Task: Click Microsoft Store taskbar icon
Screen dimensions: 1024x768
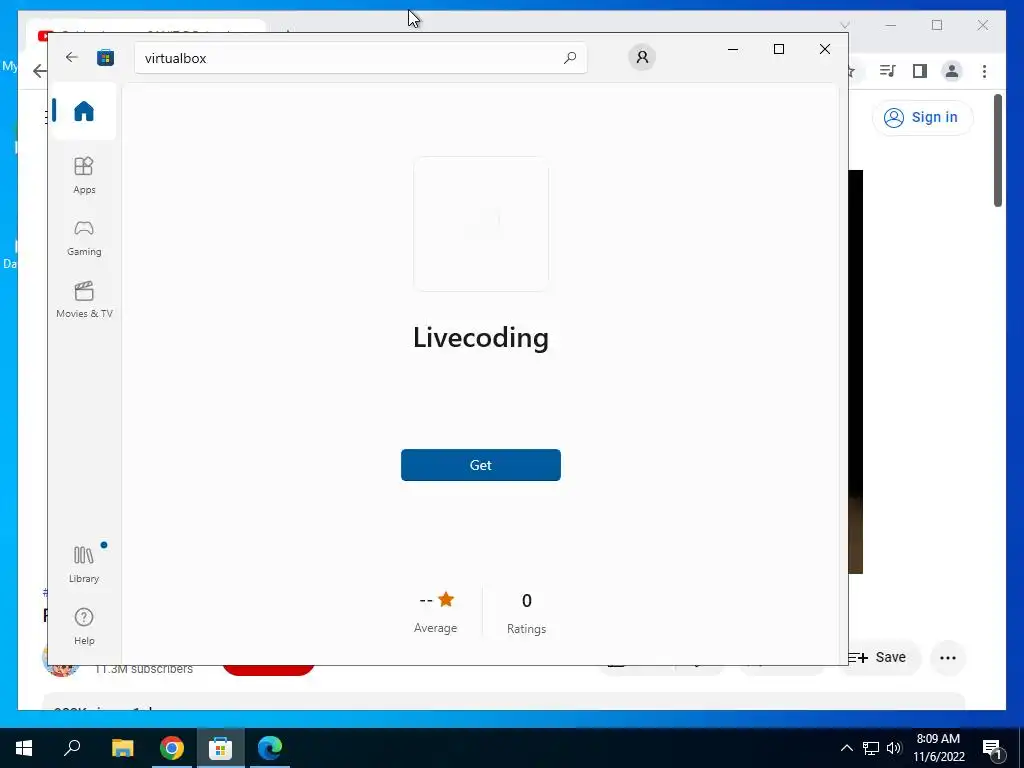Action: click(221, 748)
